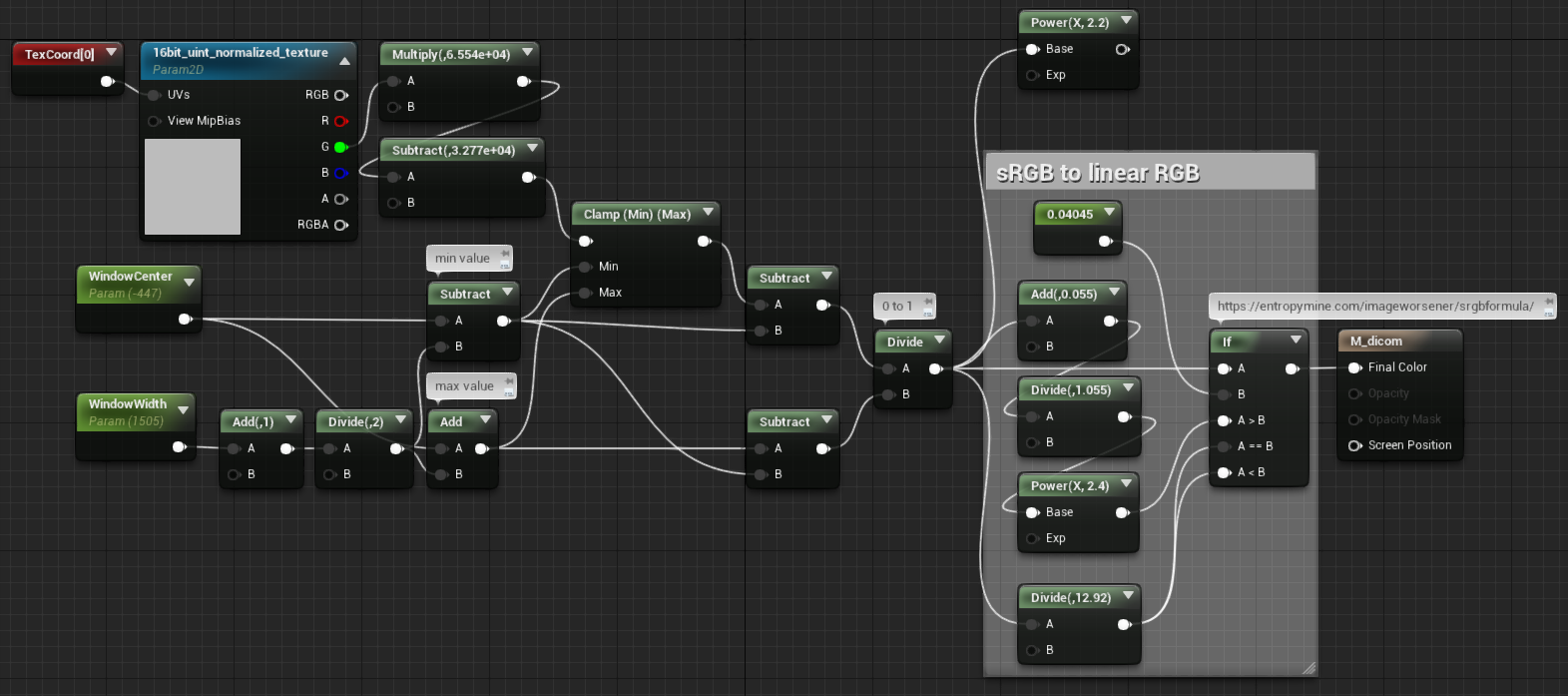This screenshot has height=696, width=1568.
Task: Pin the entropymine URL comment bubble
Action: pos(1549,301)
